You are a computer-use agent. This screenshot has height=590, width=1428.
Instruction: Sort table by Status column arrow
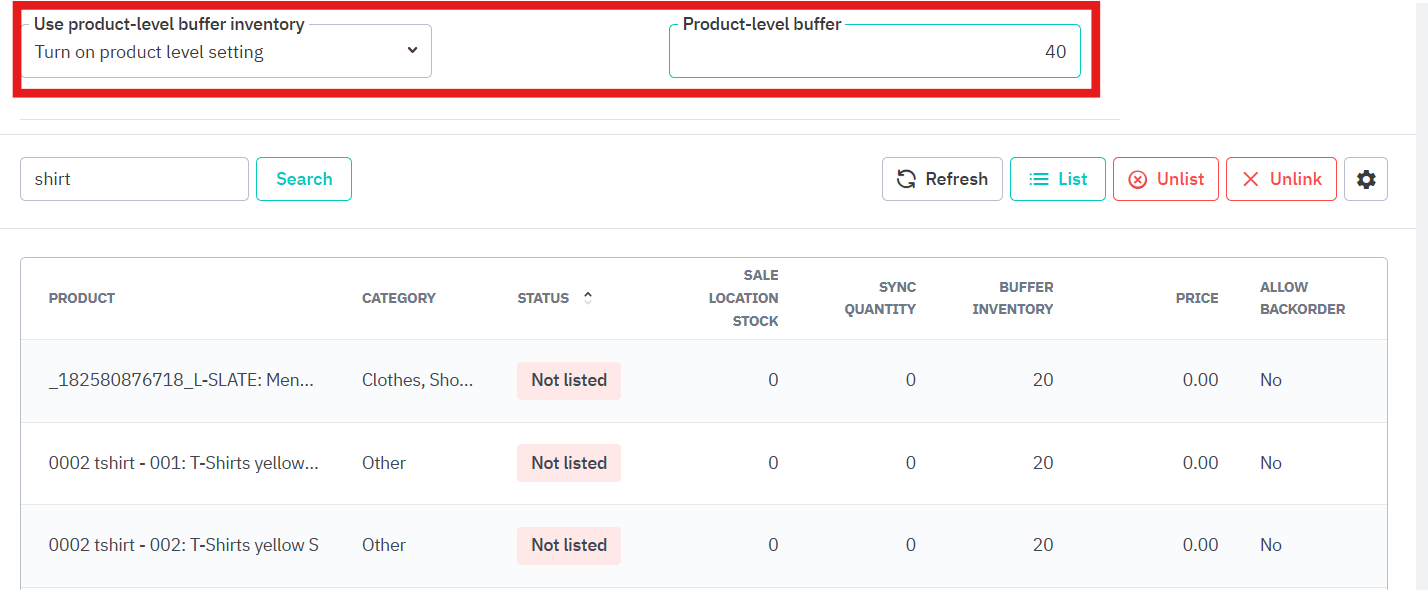click(588, 298)
